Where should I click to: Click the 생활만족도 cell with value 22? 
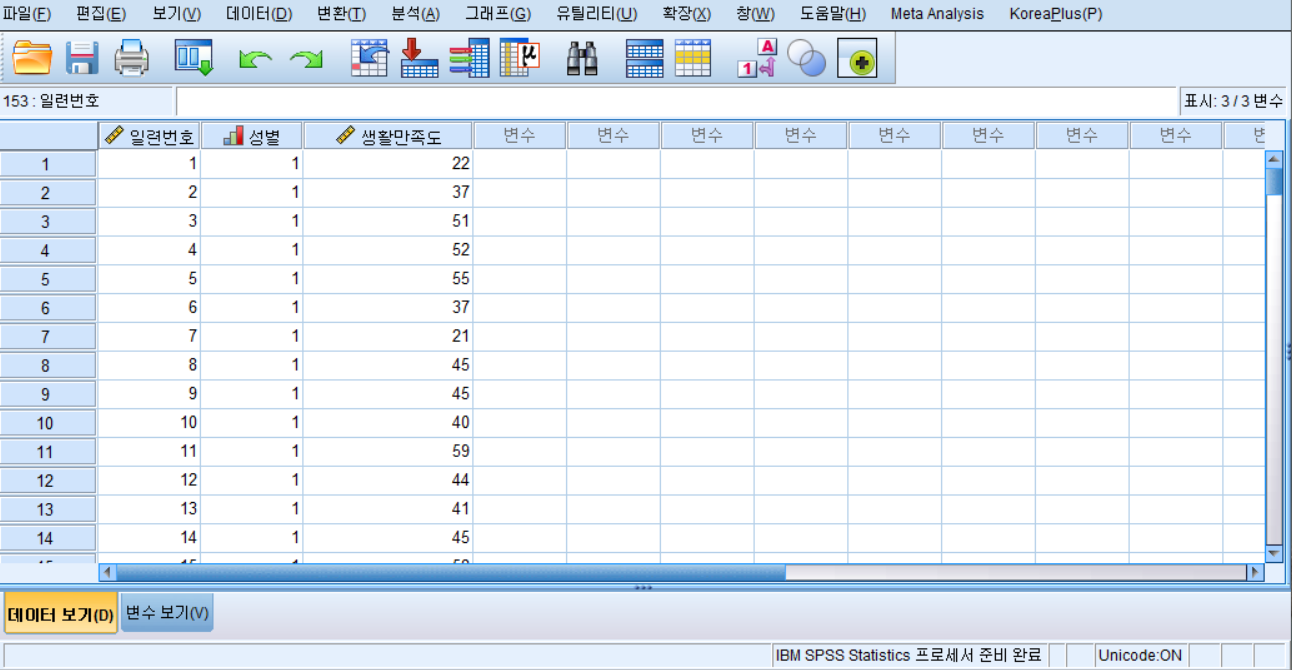pos(388,164)
